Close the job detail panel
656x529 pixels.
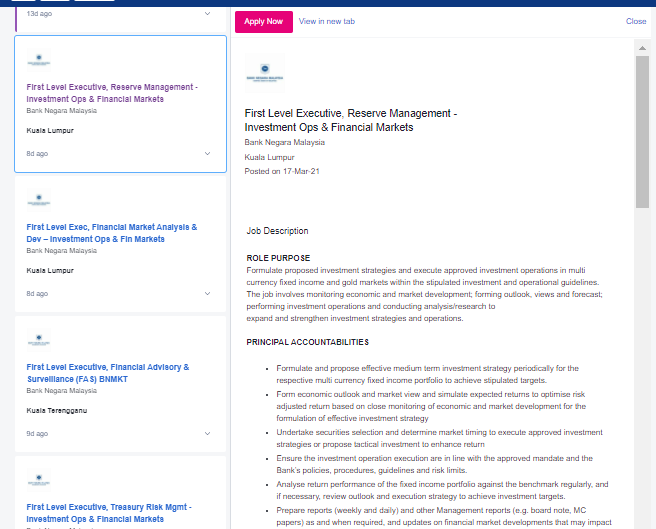pos(636,21)
